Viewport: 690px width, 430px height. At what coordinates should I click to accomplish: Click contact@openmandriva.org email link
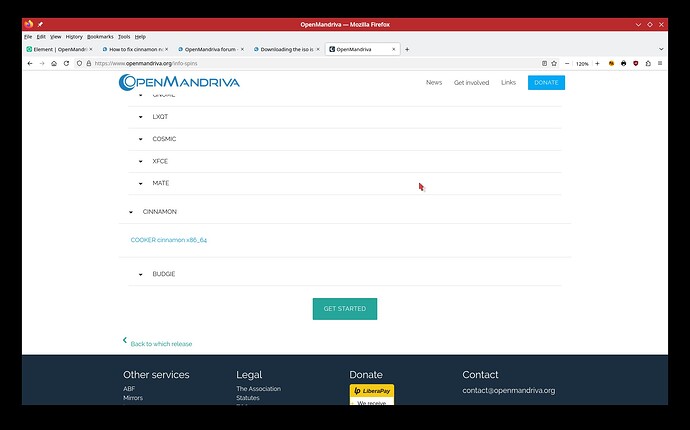[x=509, y=390]
